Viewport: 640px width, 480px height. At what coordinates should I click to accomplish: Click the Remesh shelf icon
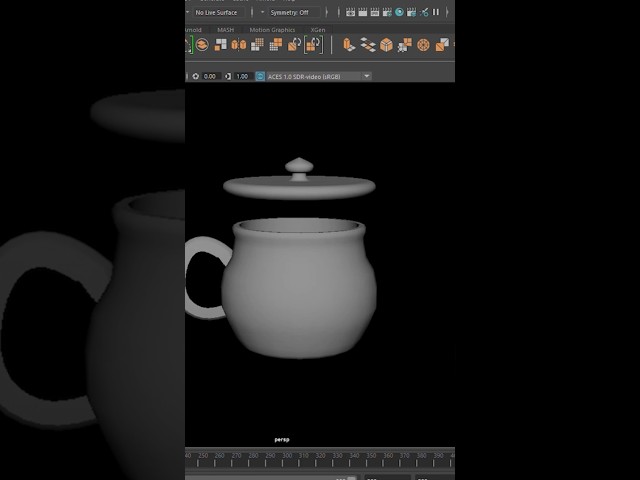294,44
